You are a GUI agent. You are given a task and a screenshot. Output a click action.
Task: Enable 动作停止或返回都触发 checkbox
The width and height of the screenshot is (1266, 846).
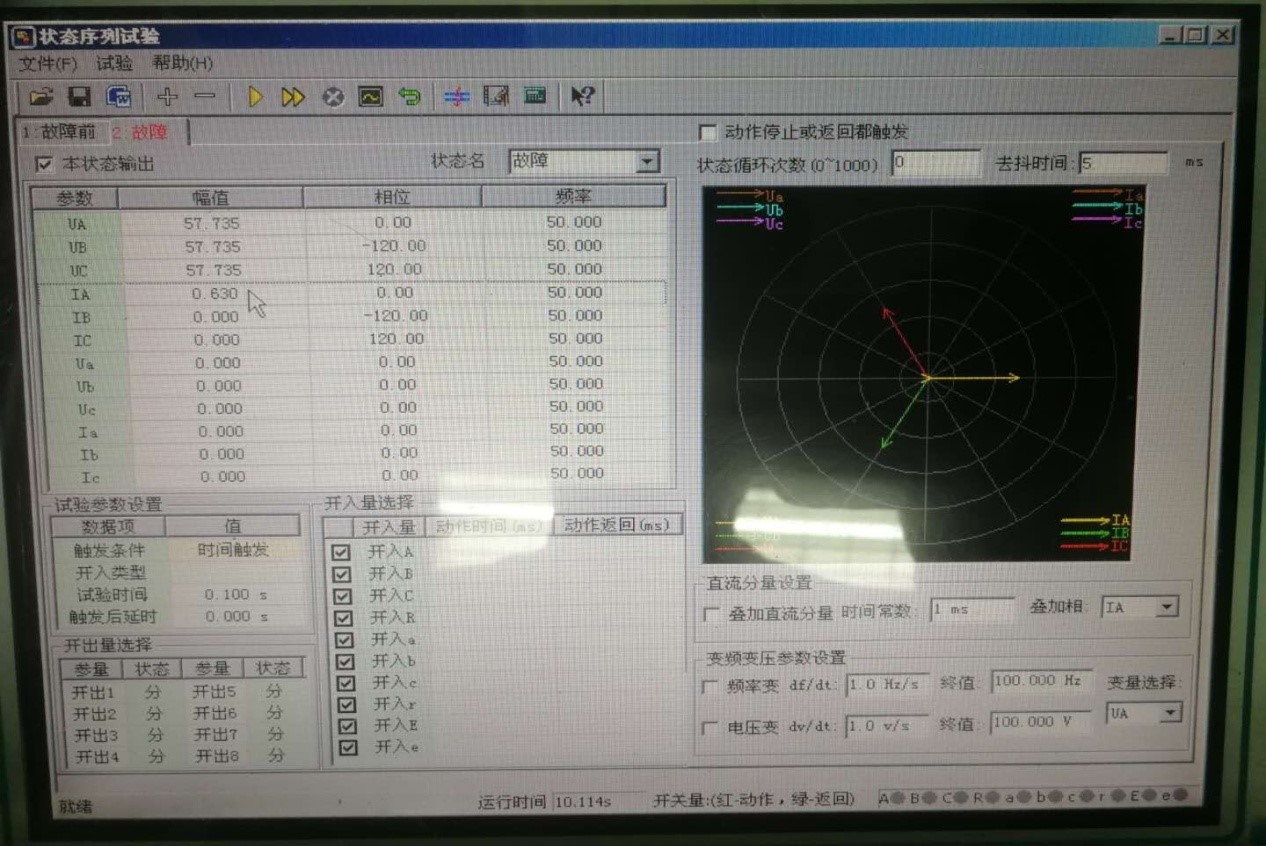click(708, 132)
